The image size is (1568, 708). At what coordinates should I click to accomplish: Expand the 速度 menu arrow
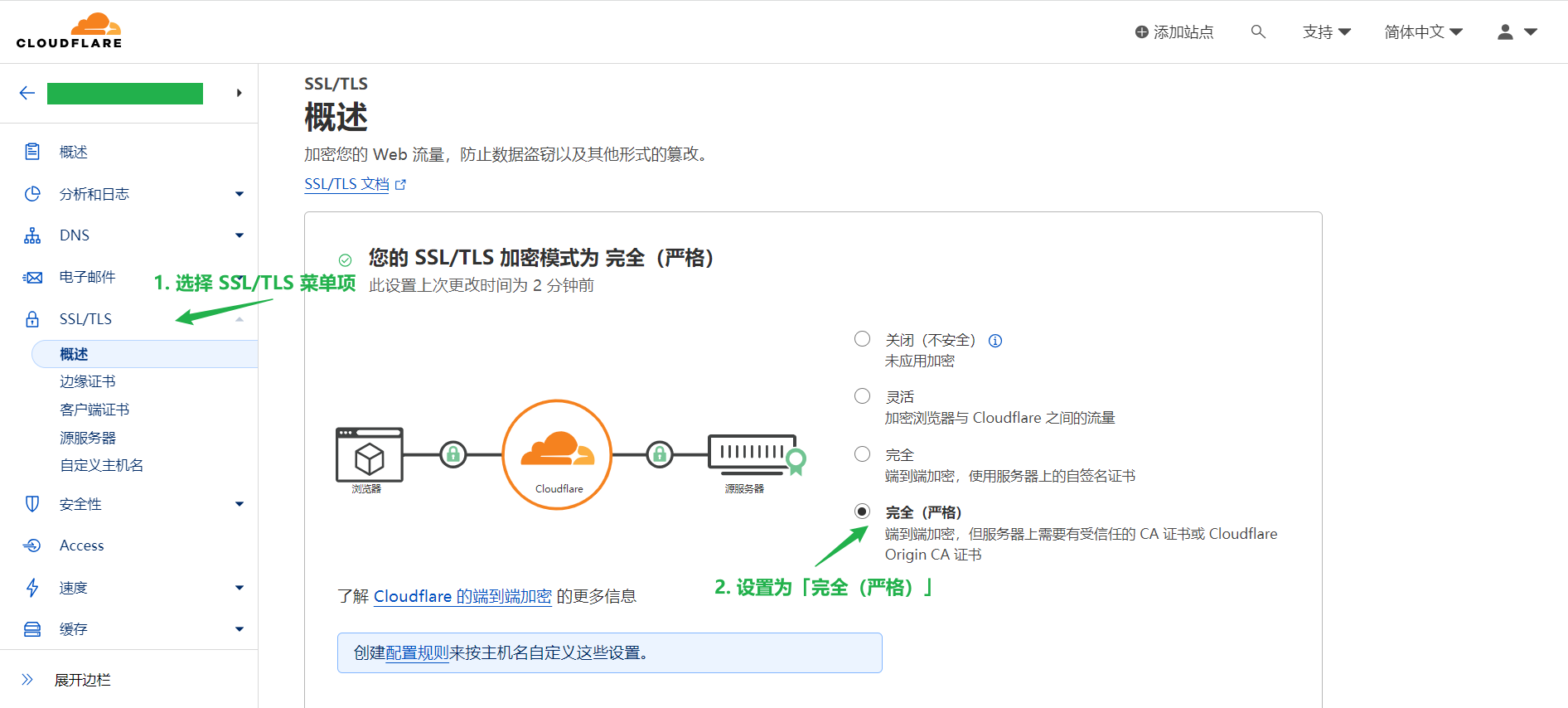coord(240,588)
